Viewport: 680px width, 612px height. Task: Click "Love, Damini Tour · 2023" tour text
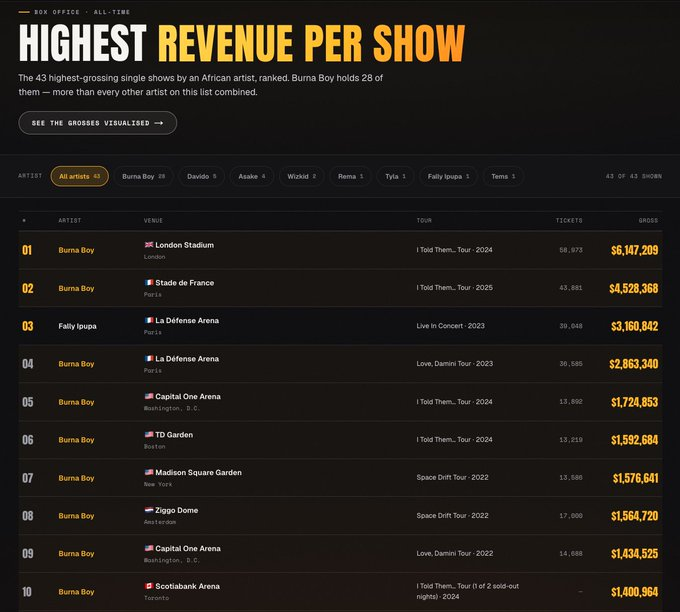point(454,363)
